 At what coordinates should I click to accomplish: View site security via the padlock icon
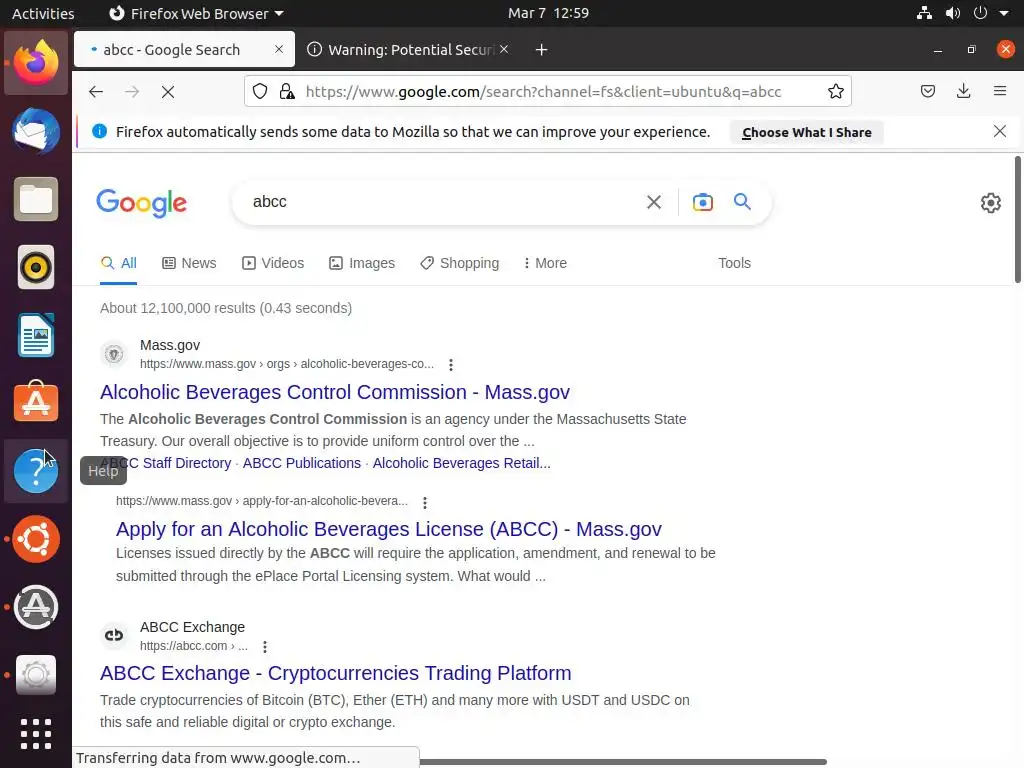tap(287, 91)
